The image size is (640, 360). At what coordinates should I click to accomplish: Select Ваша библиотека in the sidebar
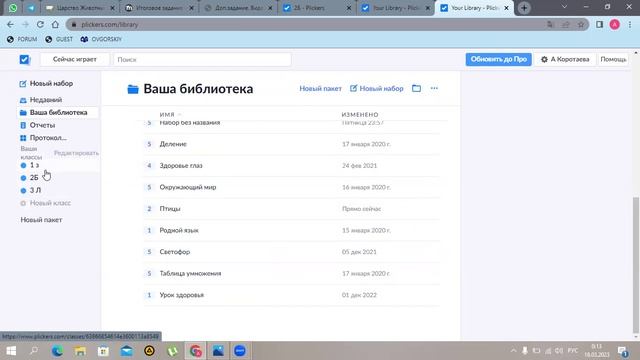pos(58,112)
